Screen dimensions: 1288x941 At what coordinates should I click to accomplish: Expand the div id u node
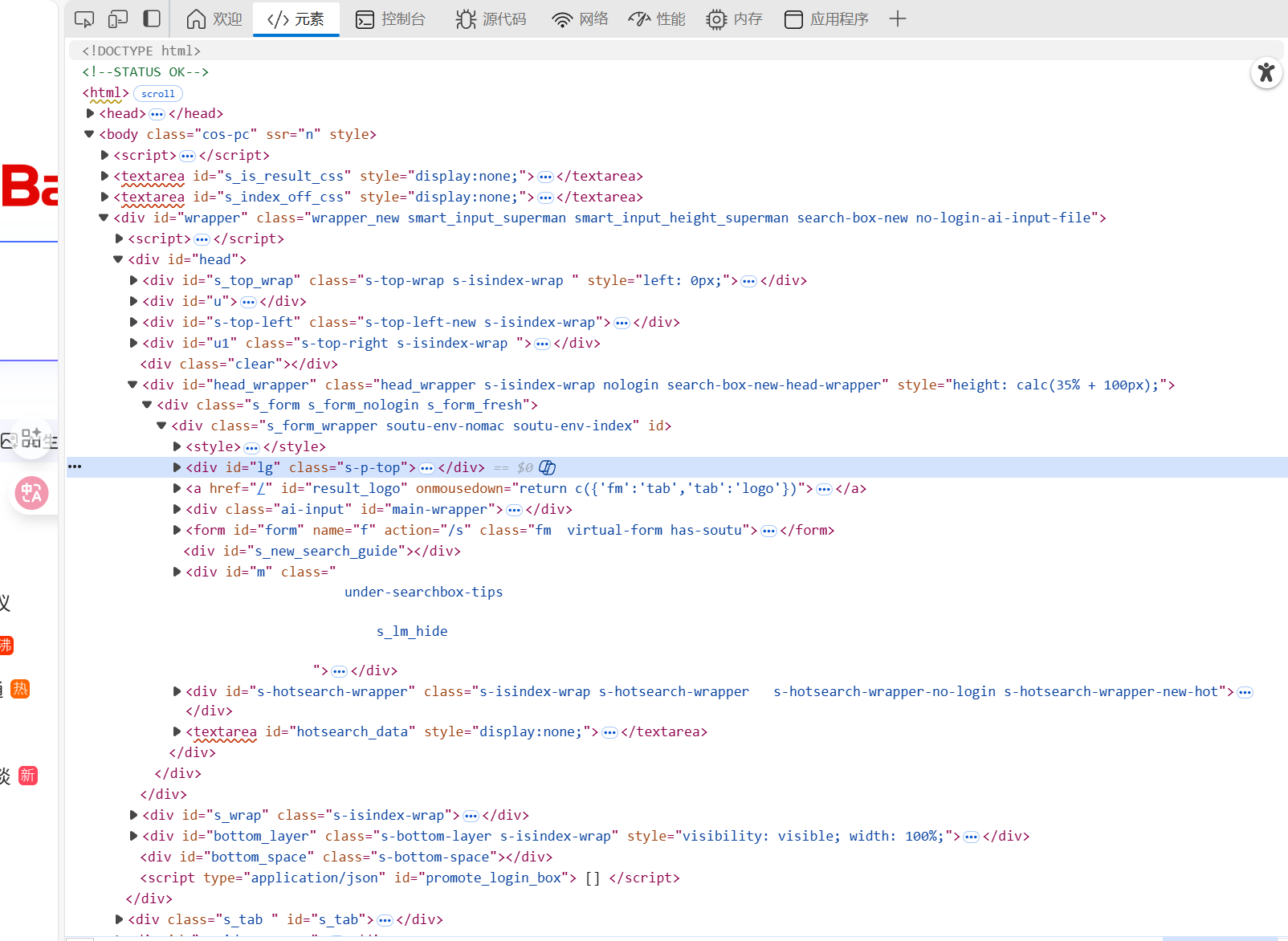134,302
